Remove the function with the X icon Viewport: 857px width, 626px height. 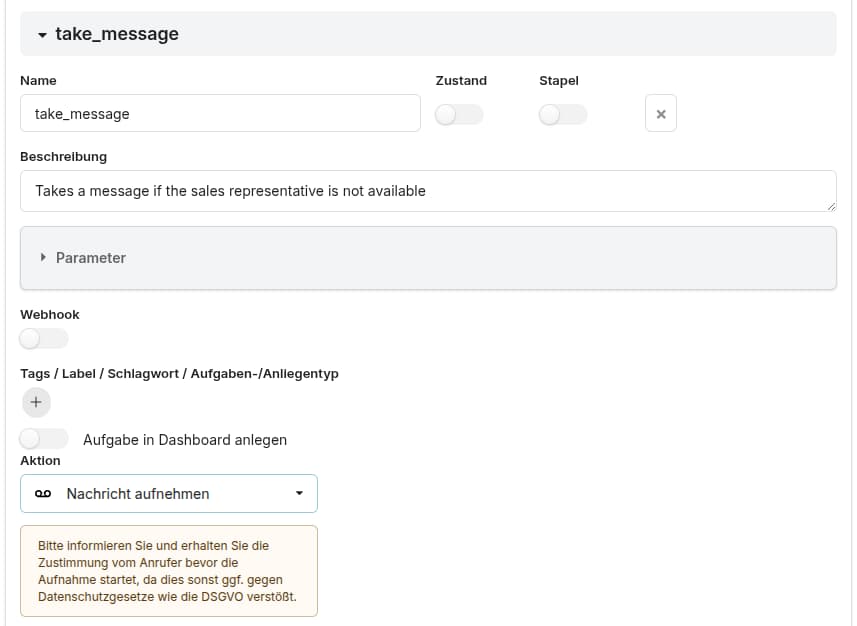pyautogui.click(x=660, y=114)
